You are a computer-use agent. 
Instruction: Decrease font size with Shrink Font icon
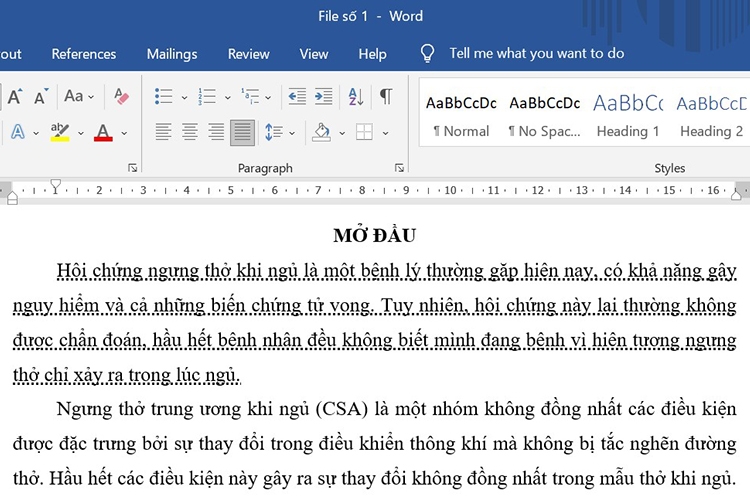(x=41, y=97)
